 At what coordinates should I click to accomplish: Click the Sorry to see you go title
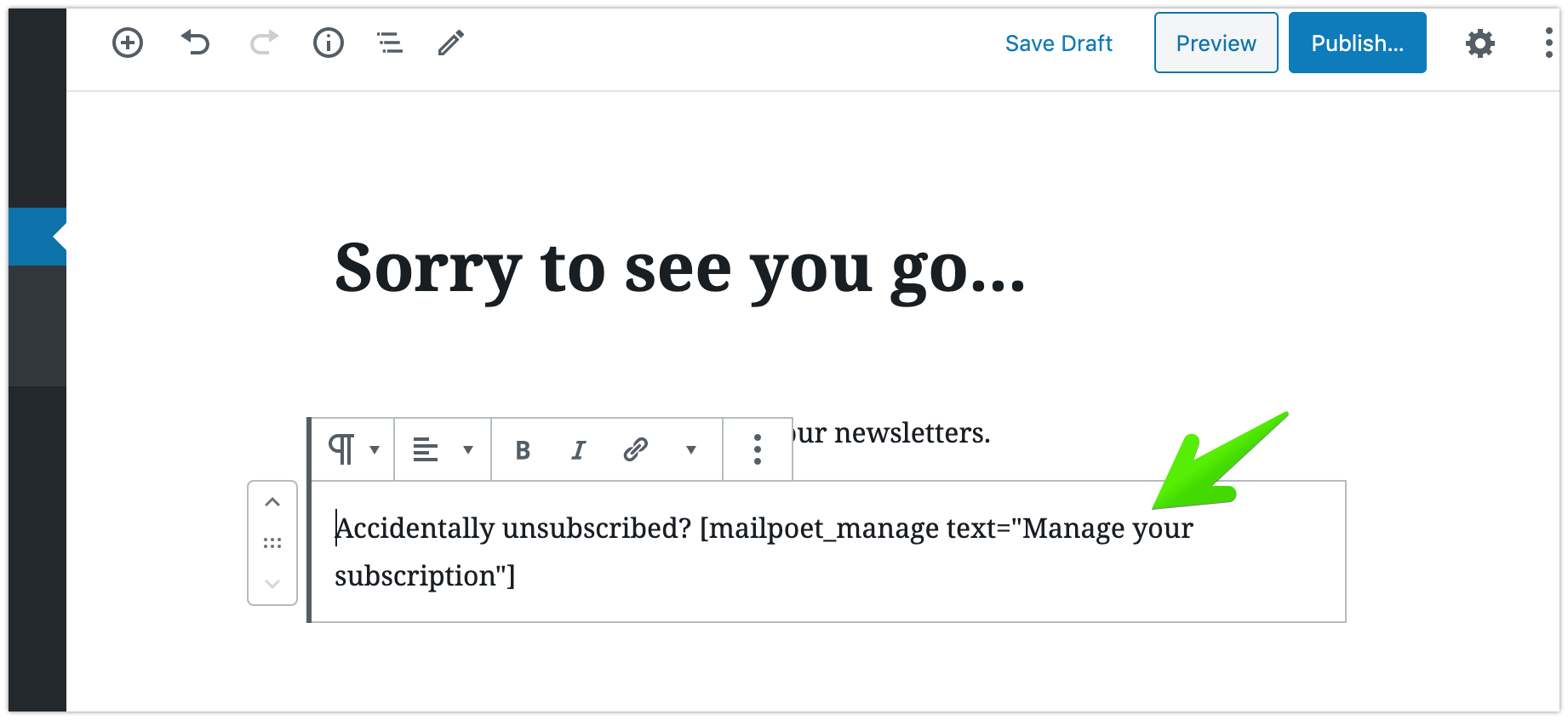pyautogui.click(x=679, y=269)
